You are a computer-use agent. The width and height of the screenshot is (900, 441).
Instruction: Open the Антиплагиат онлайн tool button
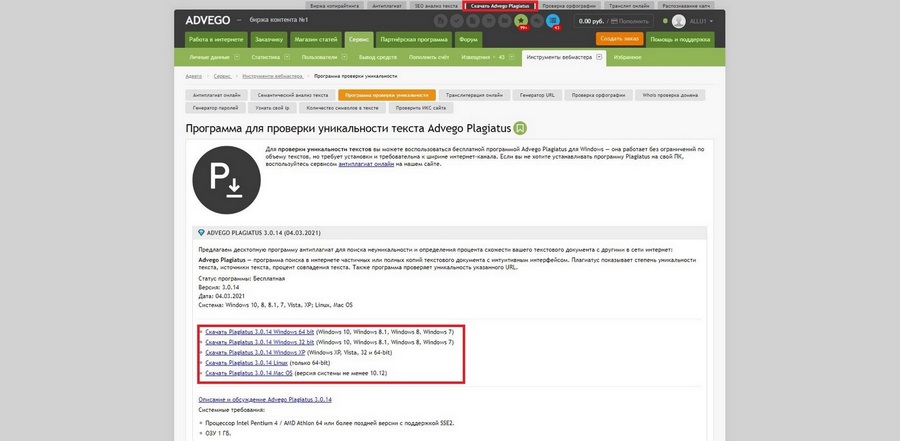[x=216, y=95]
